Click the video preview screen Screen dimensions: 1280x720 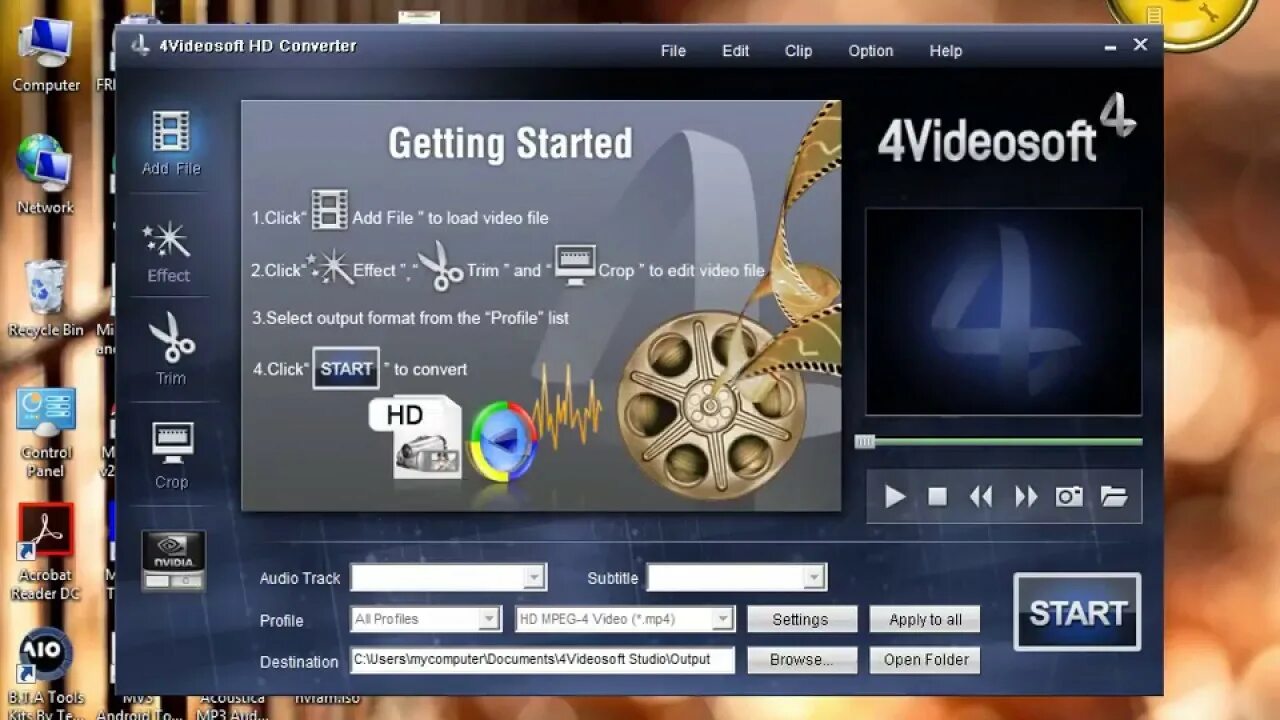(1003, 312)
